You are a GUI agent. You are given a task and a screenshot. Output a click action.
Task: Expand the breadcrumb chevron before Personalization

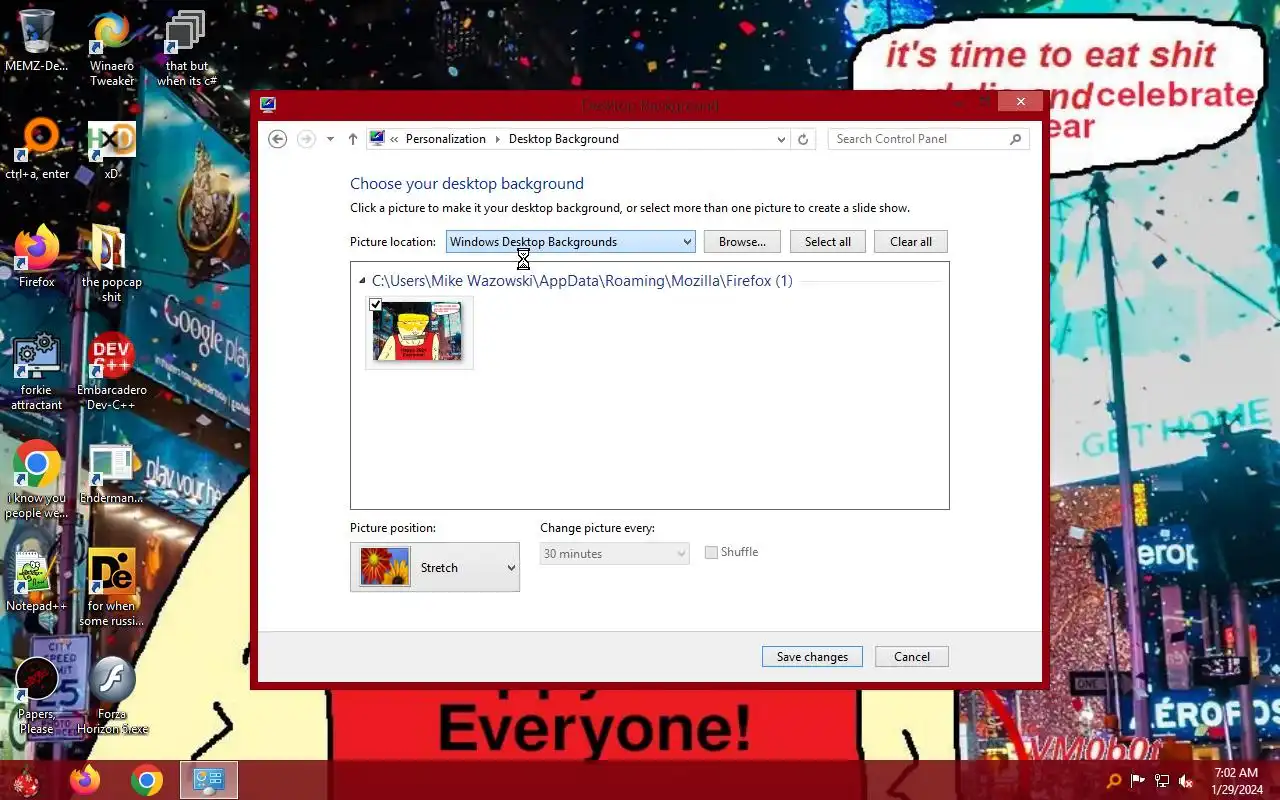394,139
